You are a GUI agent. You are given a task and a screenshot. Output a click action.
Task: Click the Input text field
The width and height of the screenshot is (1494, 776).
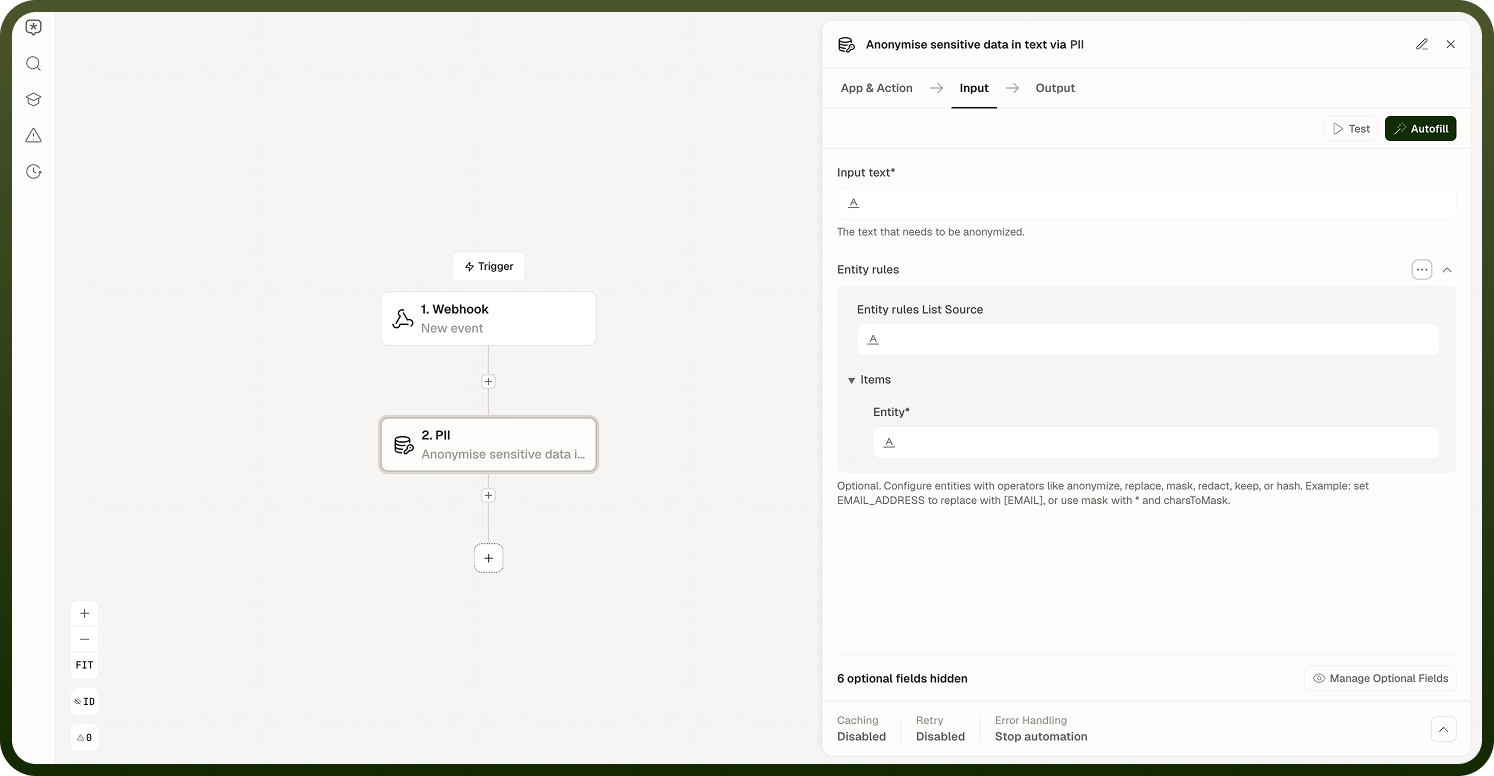1146,203
